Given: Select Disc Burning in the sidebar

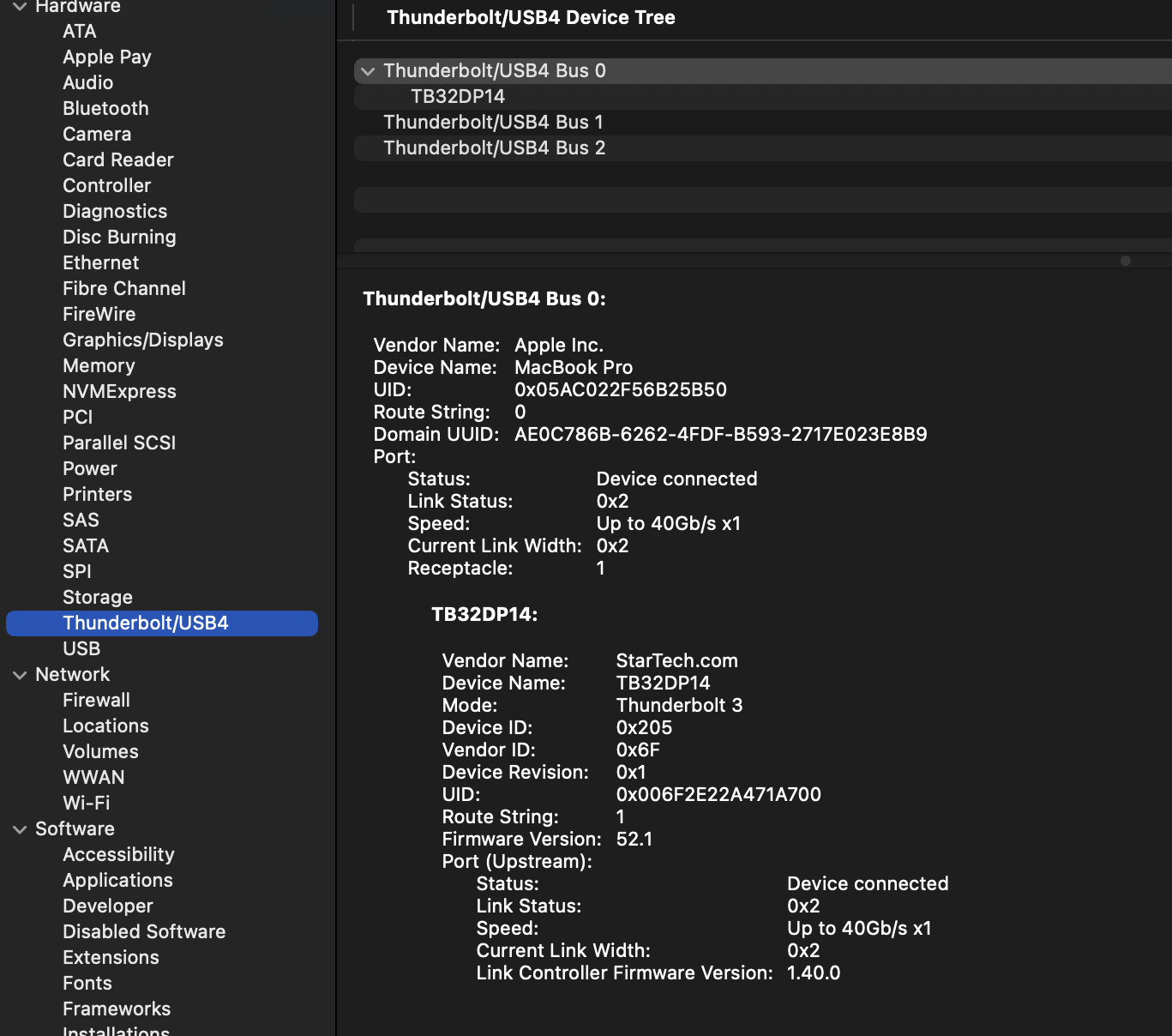Looking at the screenshot, I should click(x=119, y=238).
